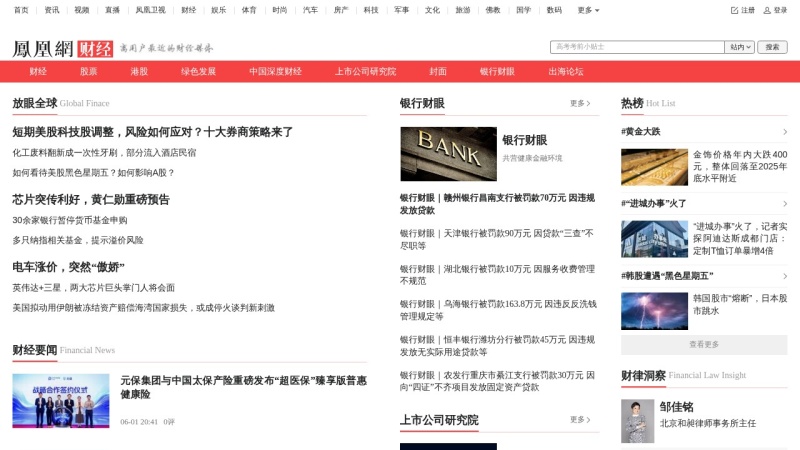The height and width of the screenshot is (450, 800).
Task: Open 恒丰银行潍坊分行被罚款45万元 article
Action: click(x=497, y=345)
